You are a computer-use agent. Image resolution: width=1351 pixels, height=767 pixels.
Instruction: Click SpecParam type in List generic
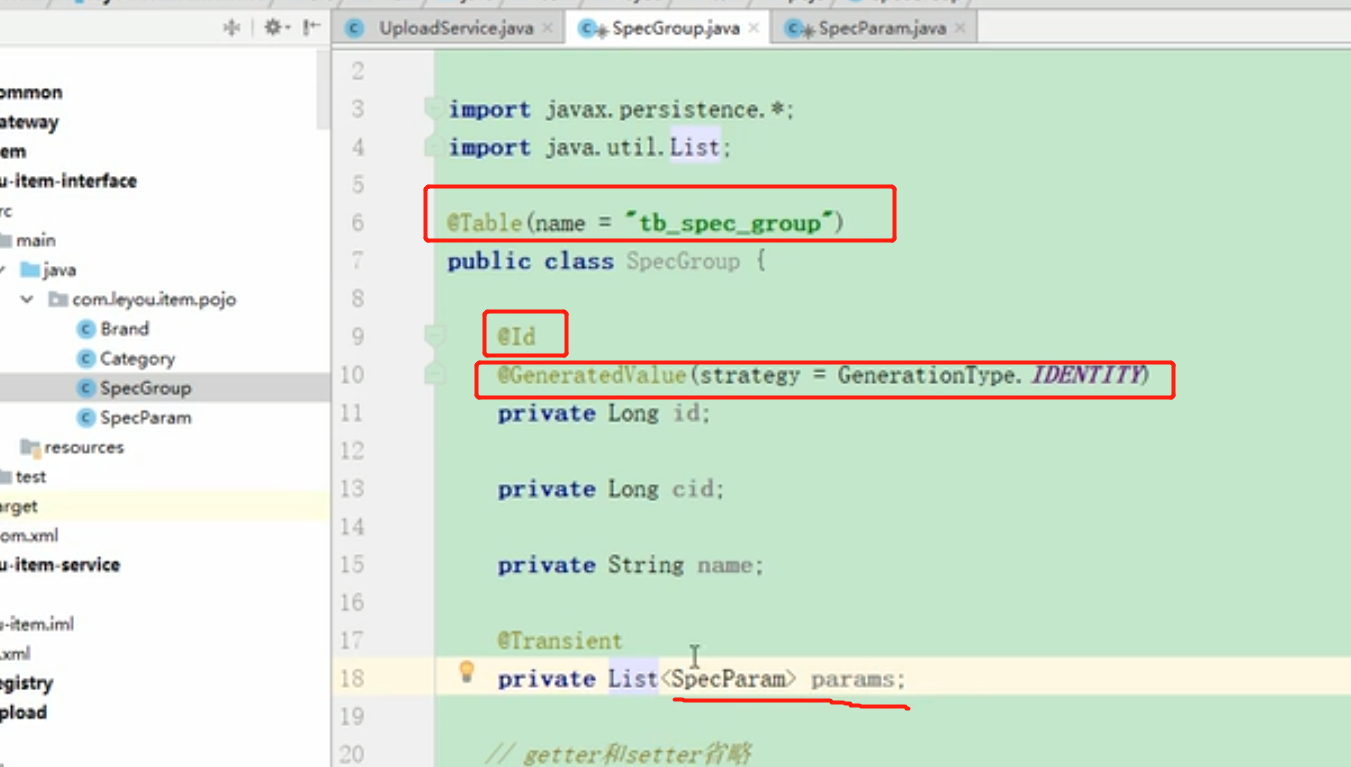pos(729,679)
